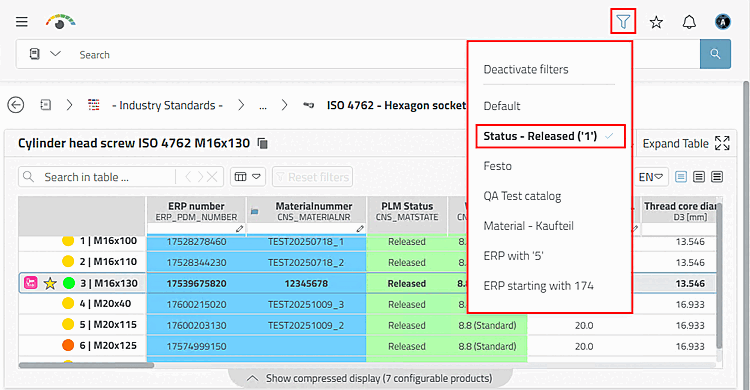Open Industry Standards breadcrumb
Viewport: 750px width, 390px height.
point(167,105)
